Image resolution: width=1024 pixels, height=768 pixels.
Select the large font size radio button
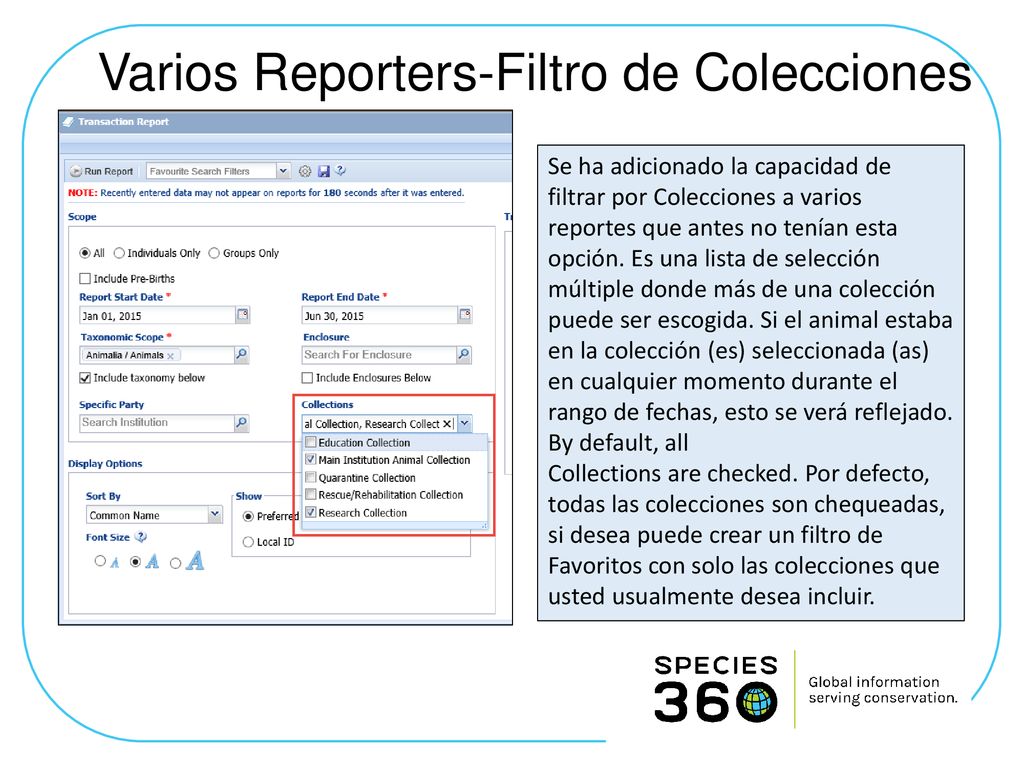[175, 562]
